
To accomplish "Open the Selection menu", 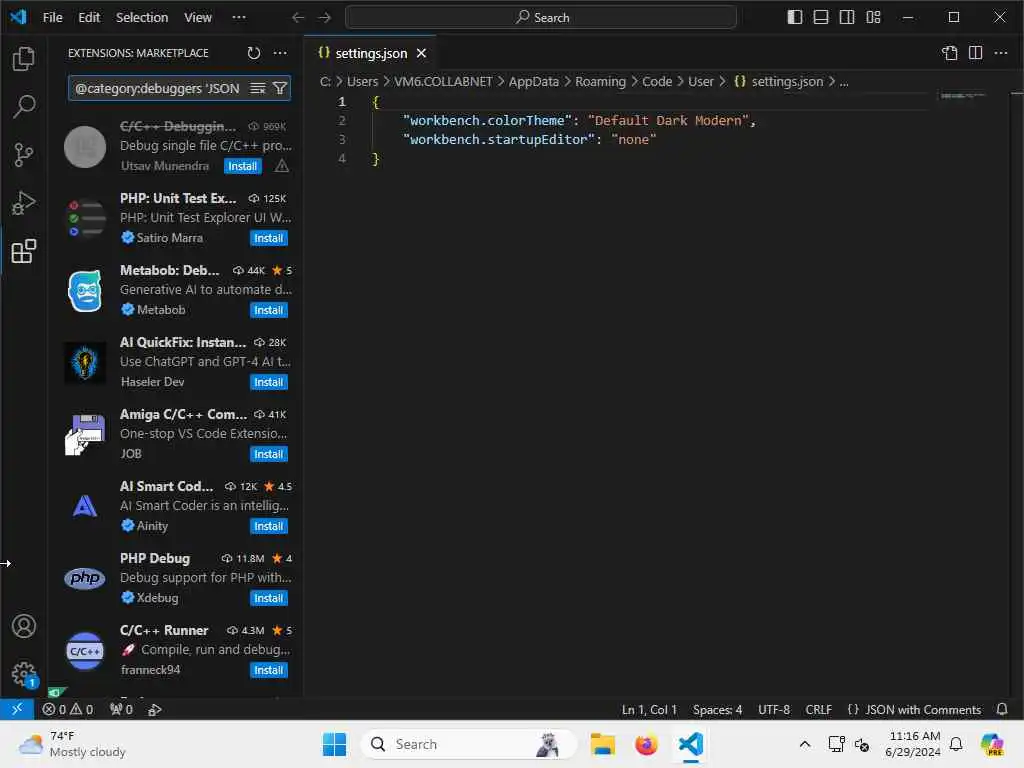I will coord(142,18).
